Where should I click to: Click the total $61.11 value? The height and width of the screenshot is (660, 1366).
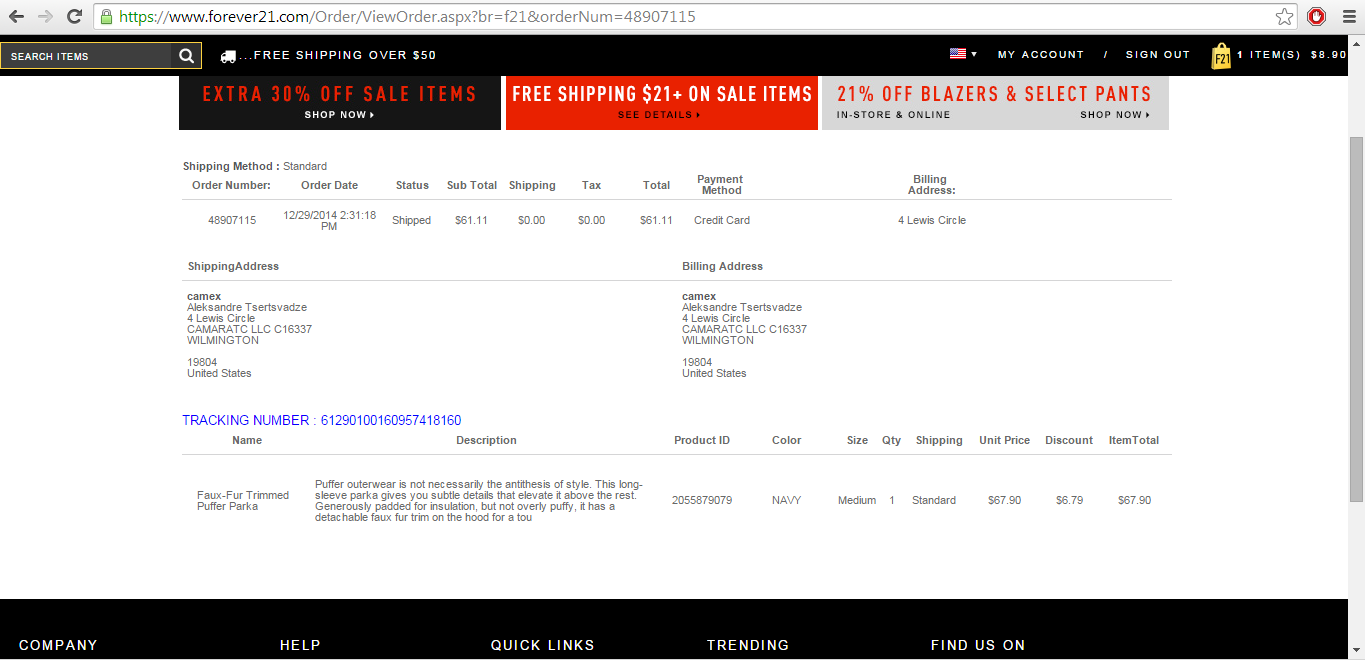point(656,220)
